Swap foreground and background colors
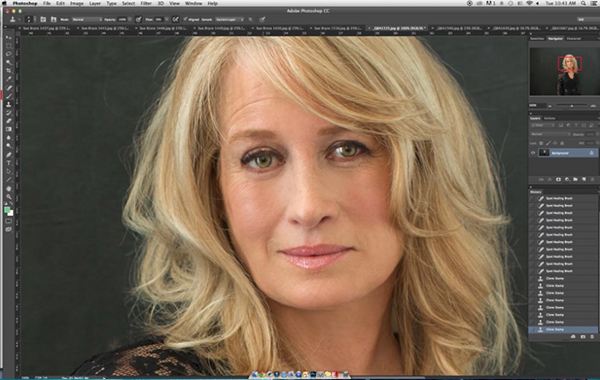The height and width of the screenshot is (380, 600). pos(11,205)
